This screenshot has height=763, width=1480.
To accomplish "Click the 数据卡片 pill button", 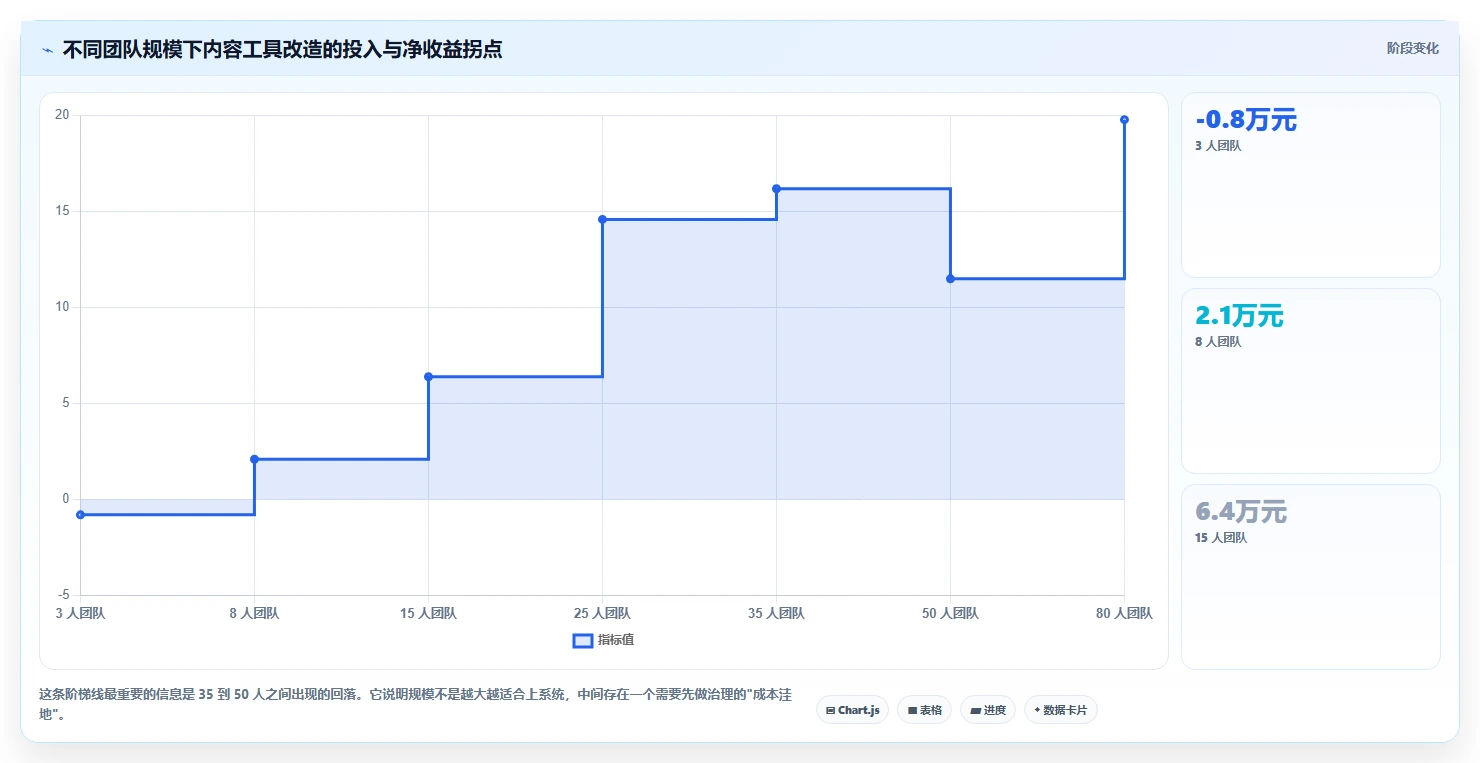I will [1060, 710].
